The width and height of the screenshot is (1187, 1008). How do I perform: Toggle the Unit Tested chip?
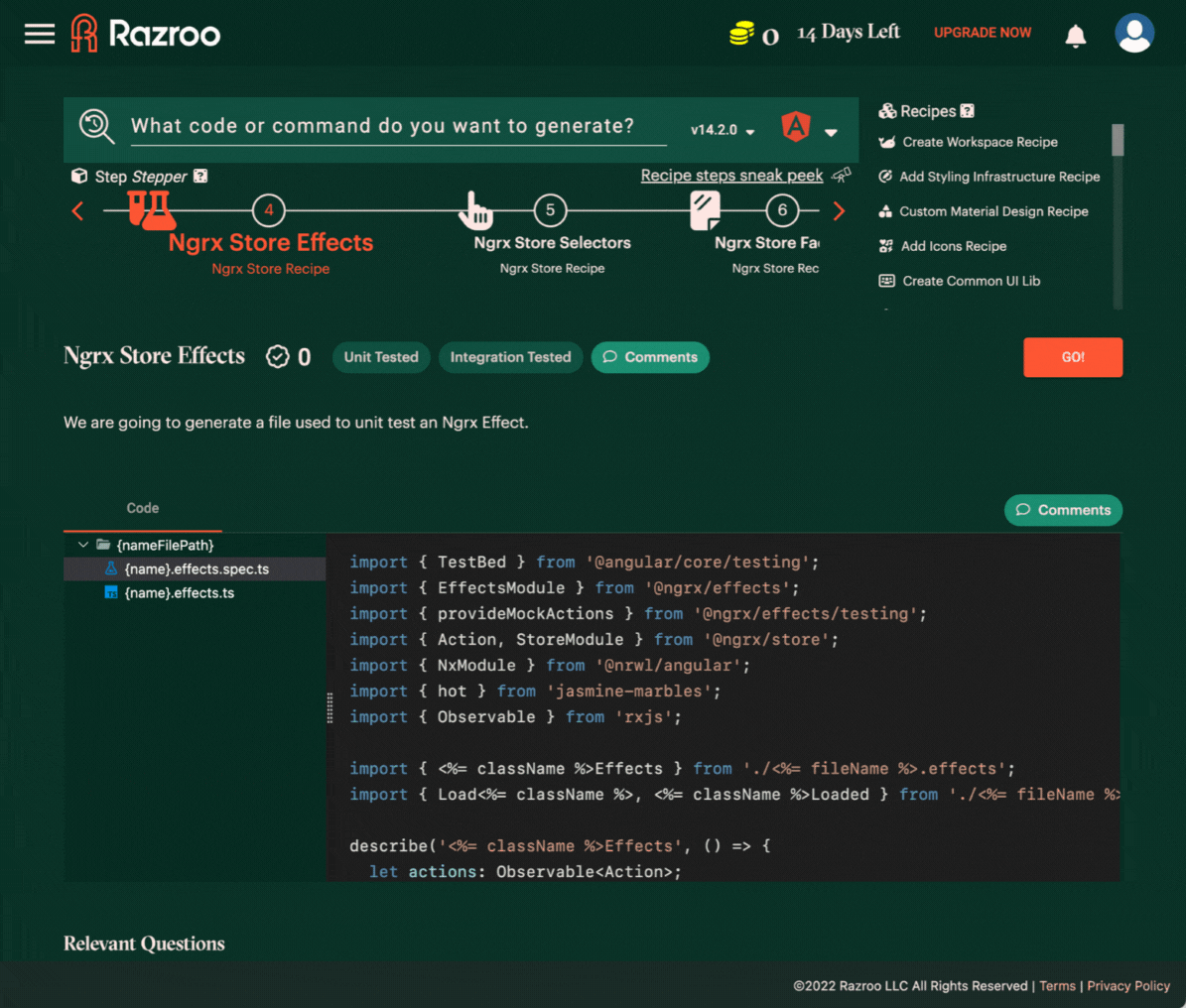point(380,357)
